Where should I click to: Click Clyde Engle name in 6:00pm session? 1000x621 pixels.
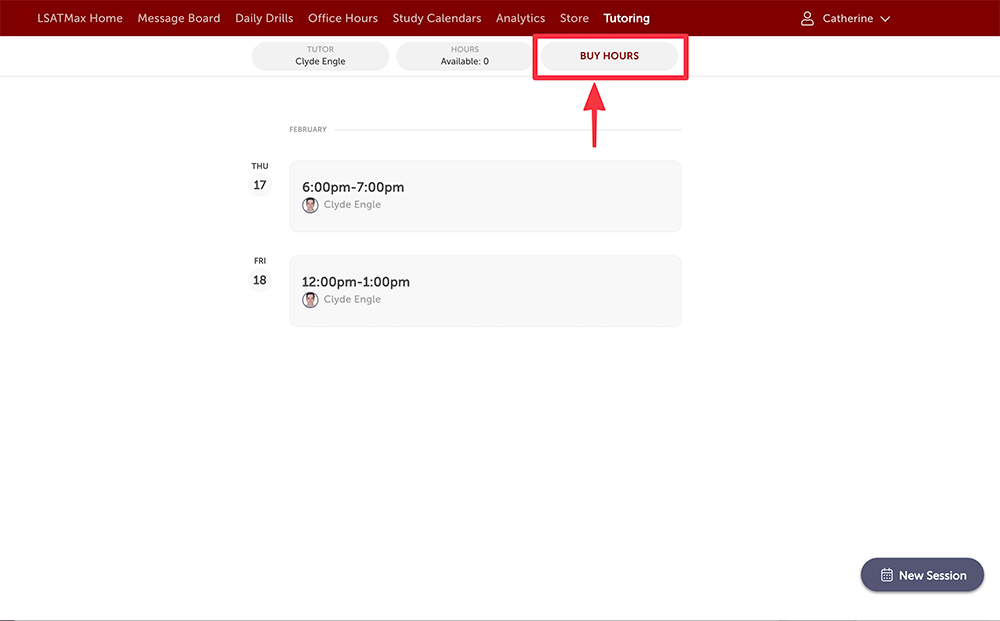pyautogui.click(x=352, y=205)
